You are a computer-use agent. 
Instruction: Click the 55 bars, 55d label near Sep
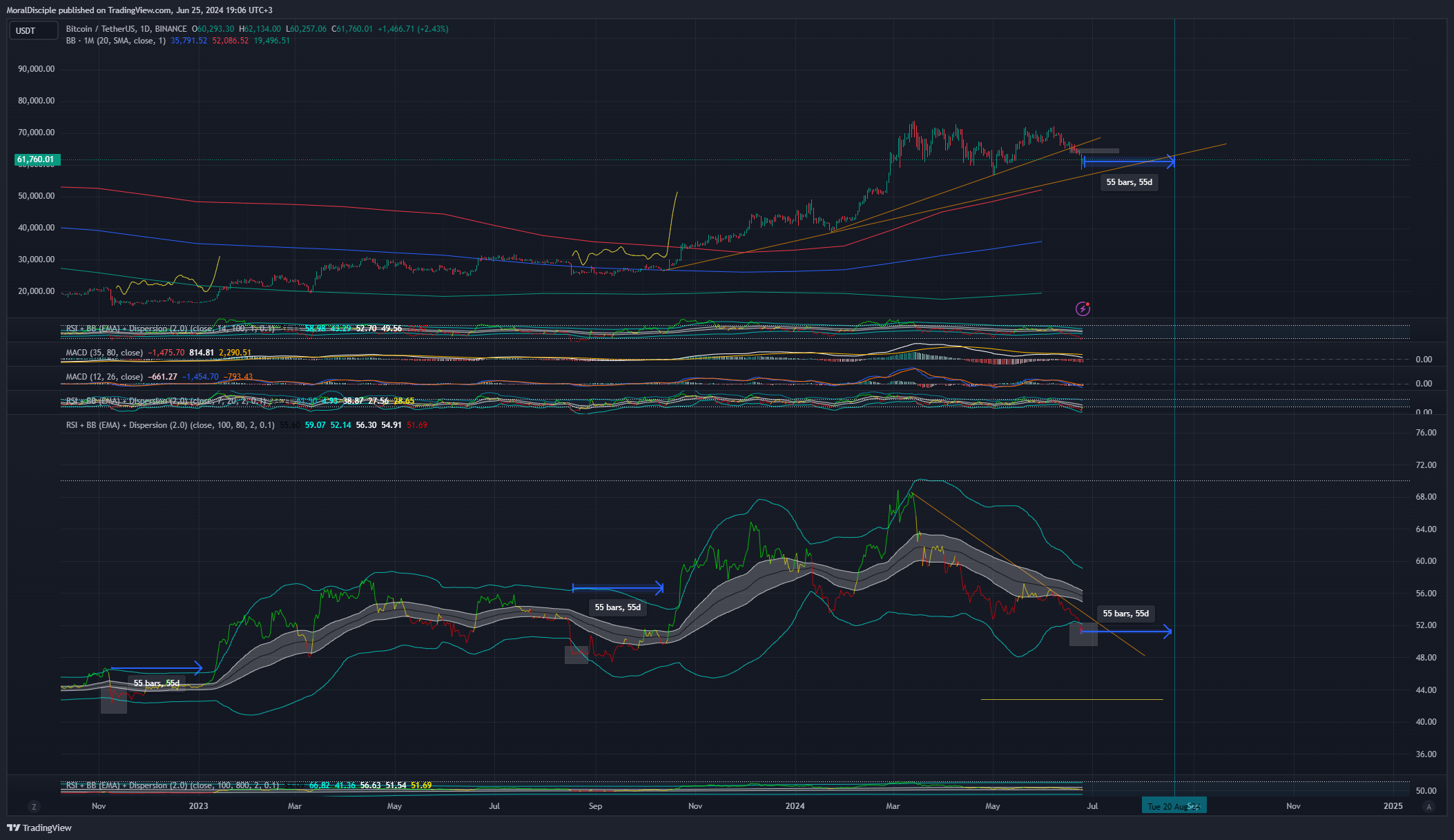(617, 607)
